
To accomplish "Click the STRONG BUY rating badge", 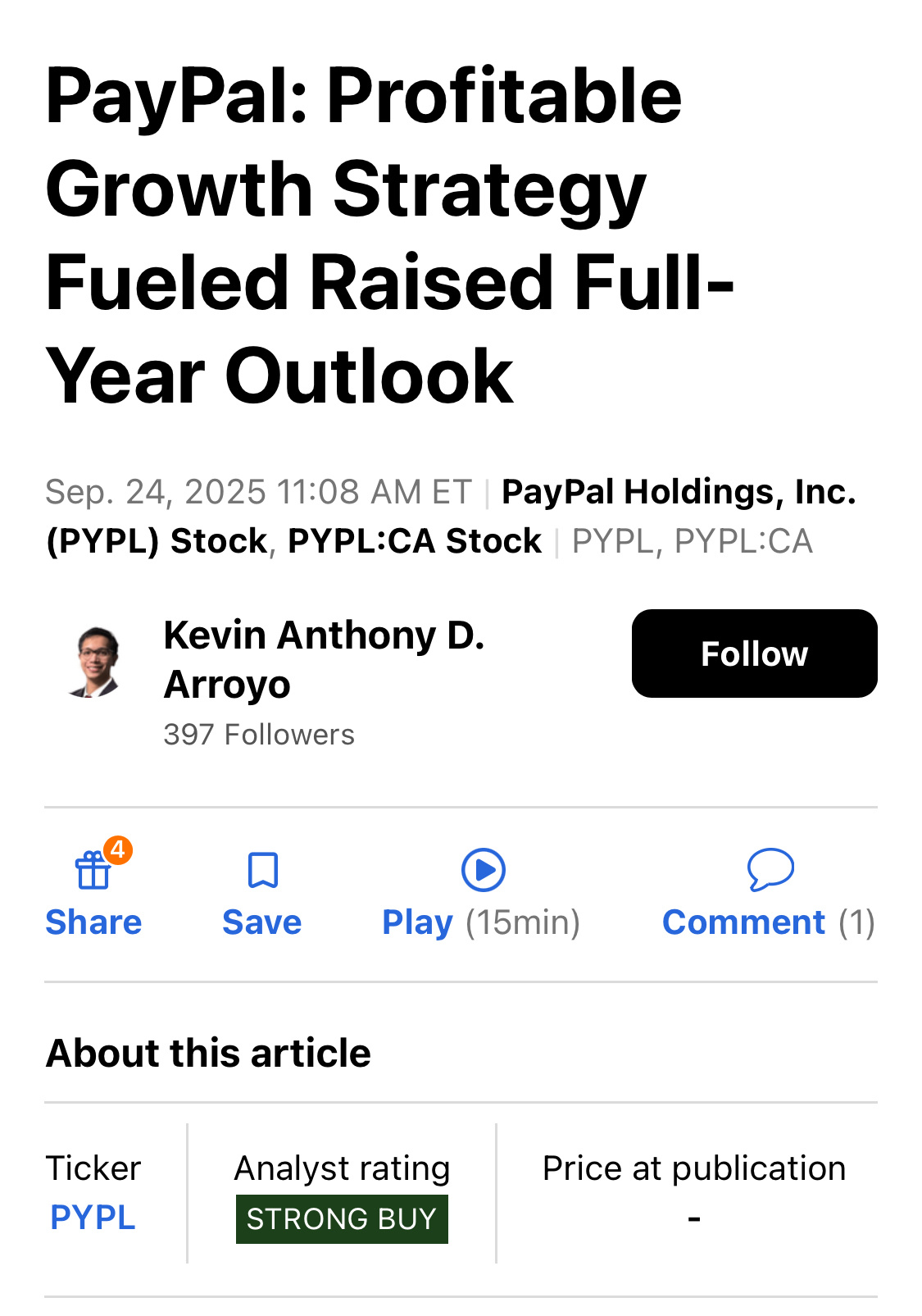I will tap(342, 1219).
